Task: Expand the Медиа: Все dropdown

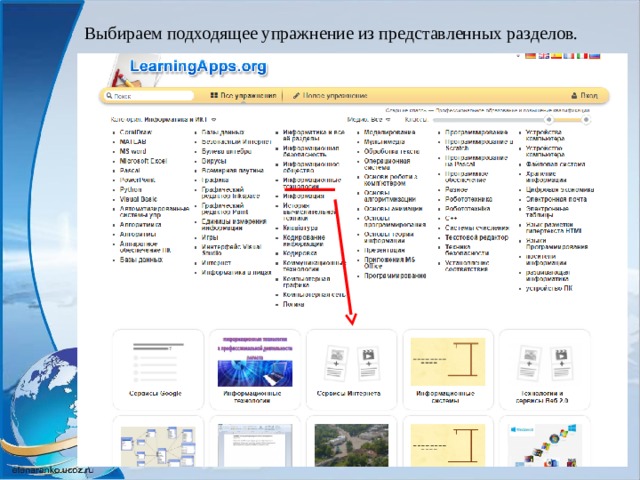Action: pos(369,120)
